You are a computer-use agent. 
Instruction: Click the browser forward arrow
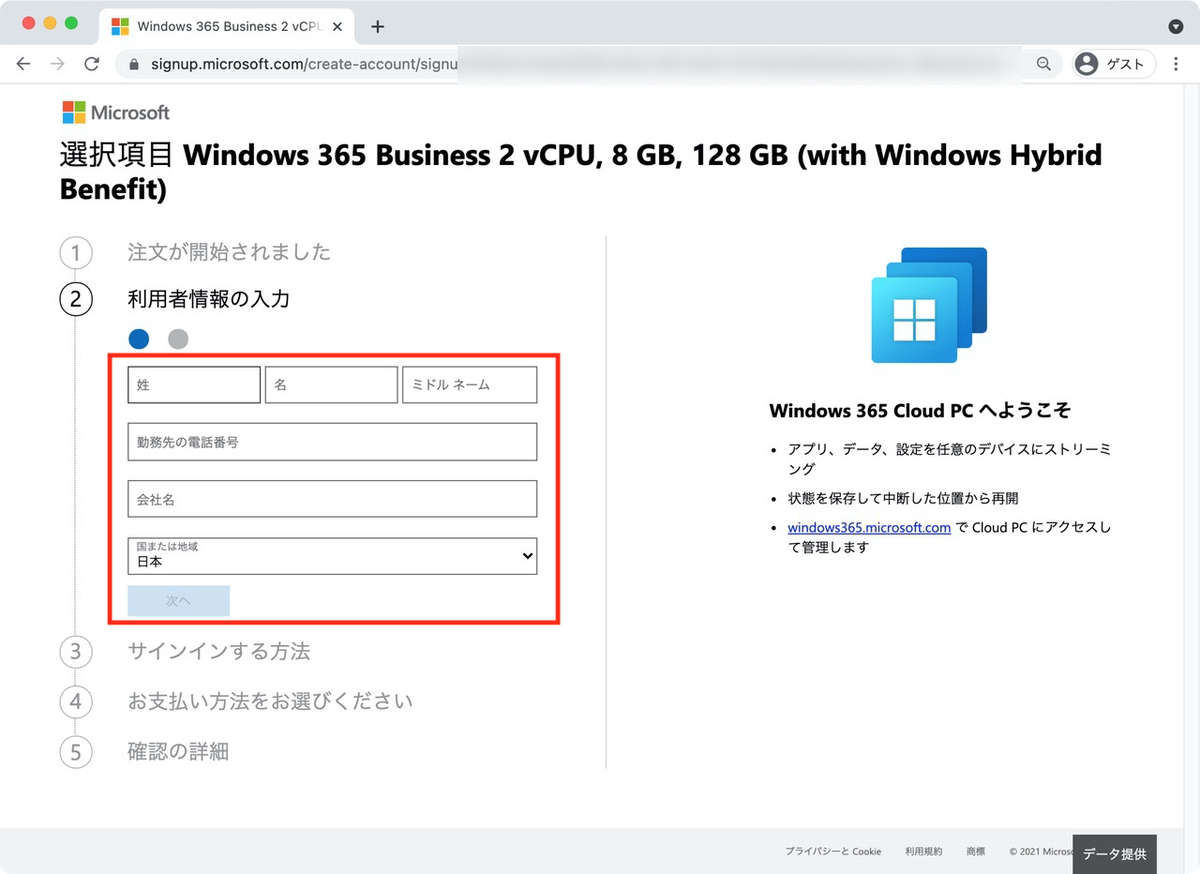58,63
